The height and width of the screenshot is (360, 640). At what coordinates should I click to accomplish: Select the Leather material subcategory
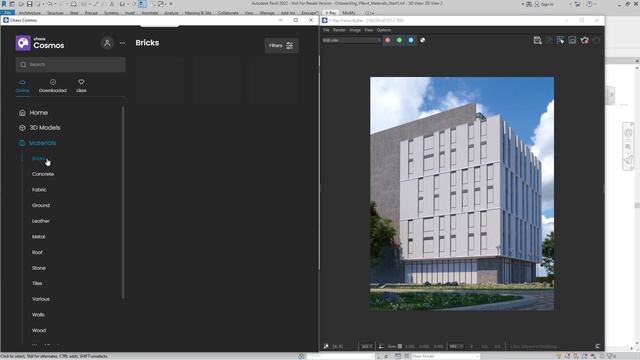pyautogui.click(x=40, y=221)
